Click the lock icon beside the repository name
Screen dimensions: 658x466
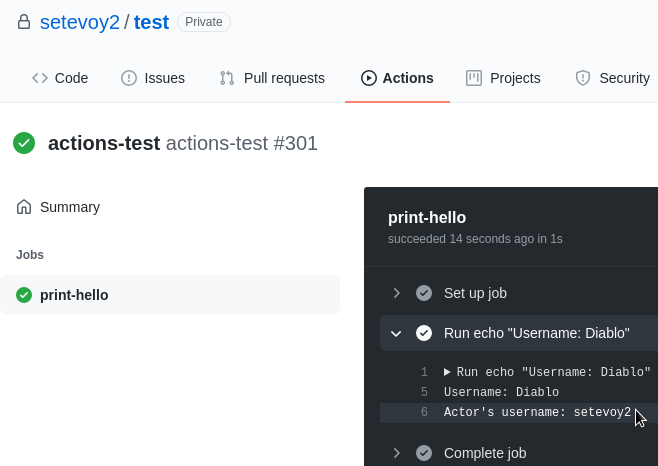[24, 22]
